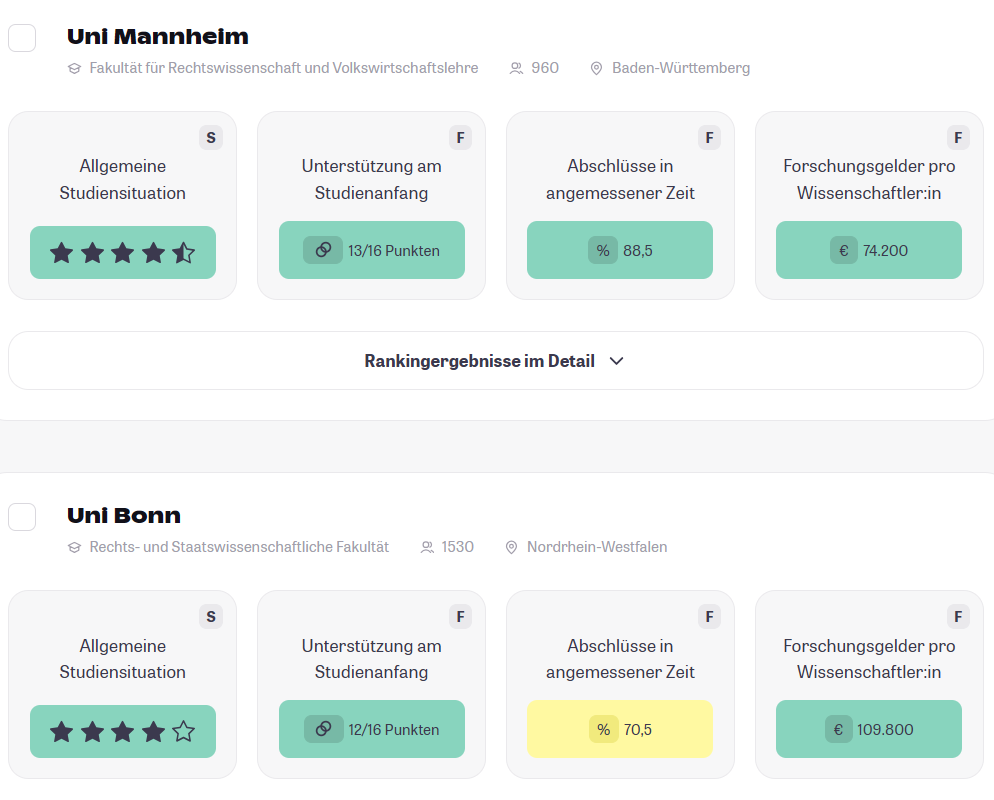Screen dimensions: 994x800
Task: Select Bonn's 12/16 Punkten result box
Action: tap(371, 729)
